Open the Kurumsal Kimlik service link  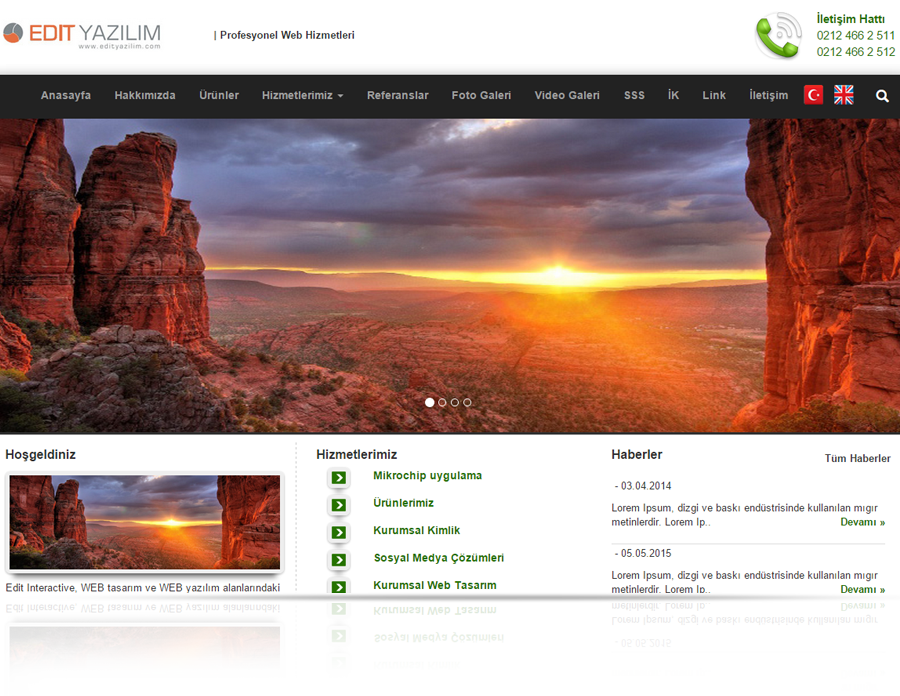pos(416,531)
